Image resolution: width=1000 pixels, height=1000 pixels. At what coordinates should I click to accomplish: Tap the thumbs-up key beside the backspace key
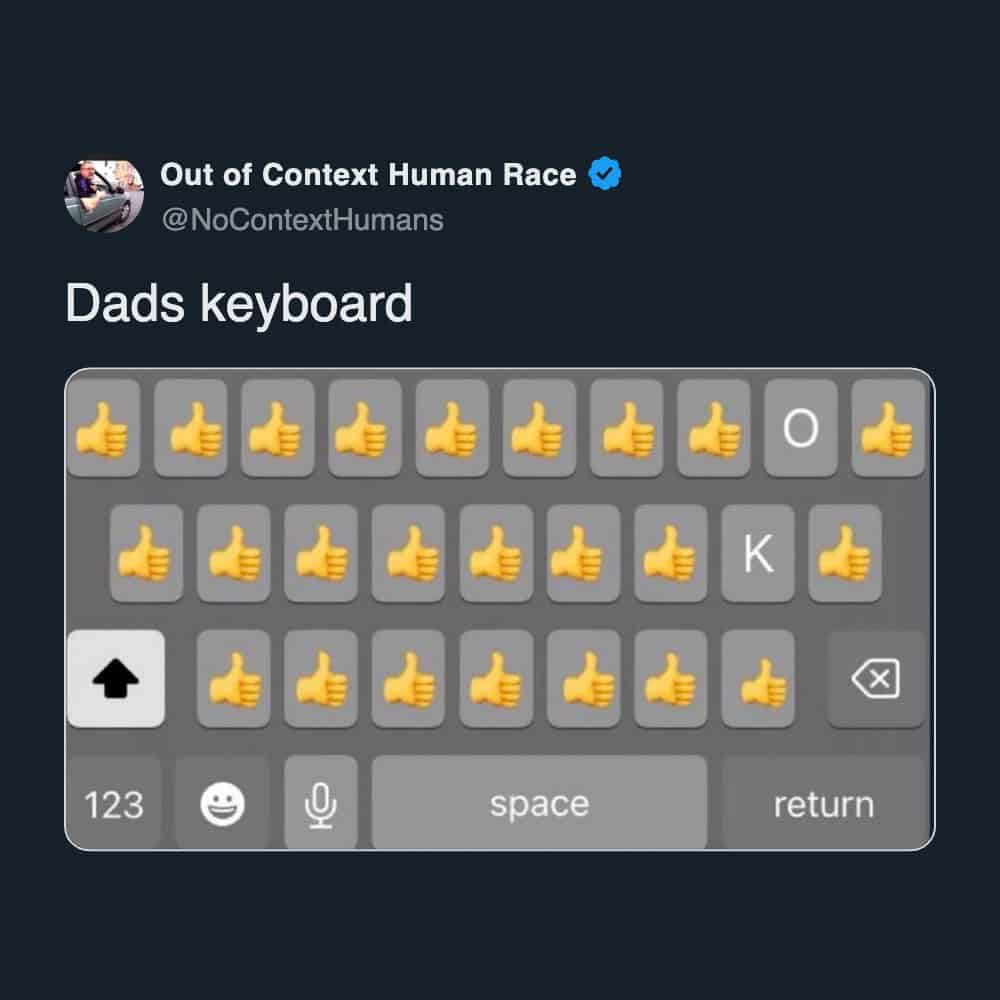point(758,679)
